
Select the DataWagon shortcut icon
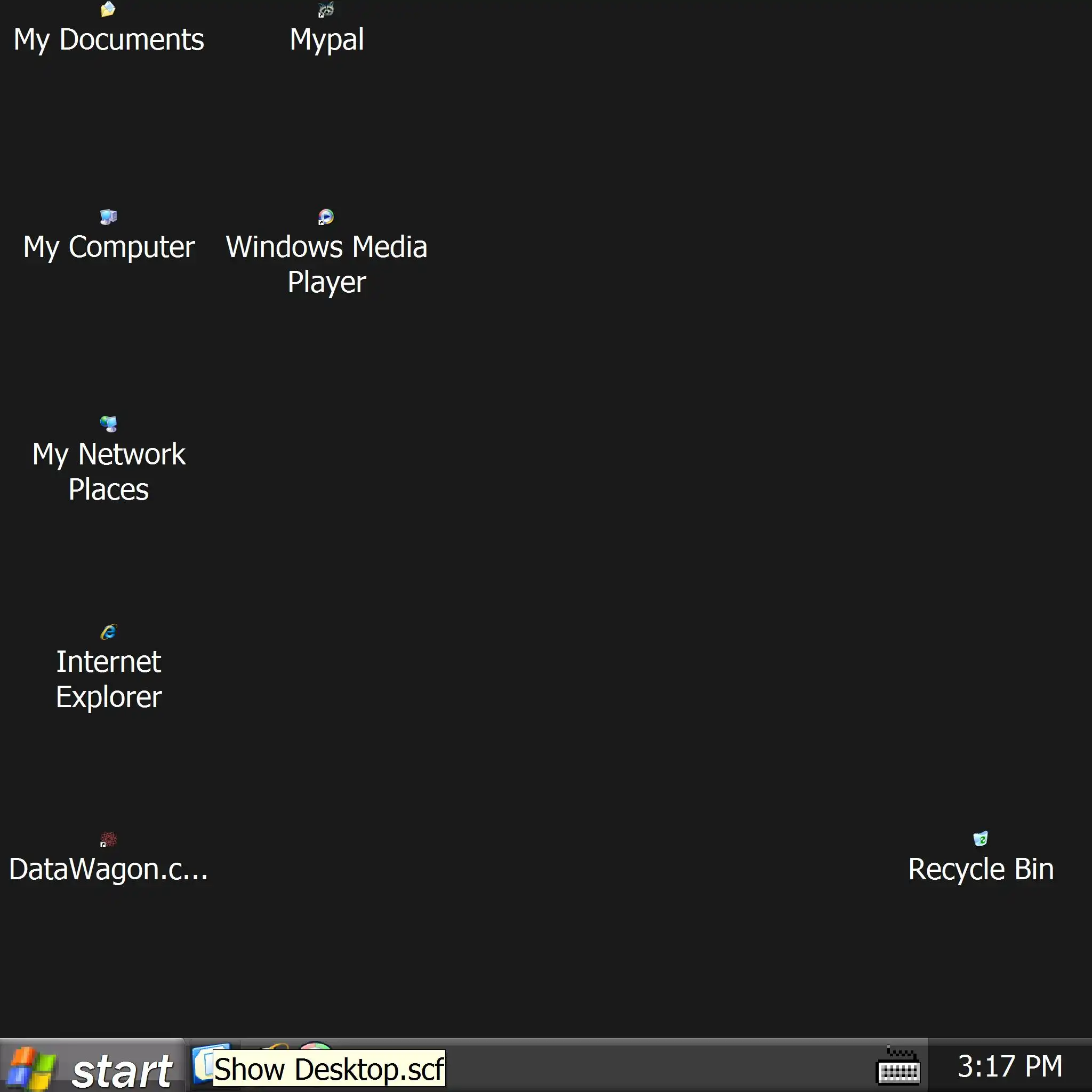click(x=108, y=839)
